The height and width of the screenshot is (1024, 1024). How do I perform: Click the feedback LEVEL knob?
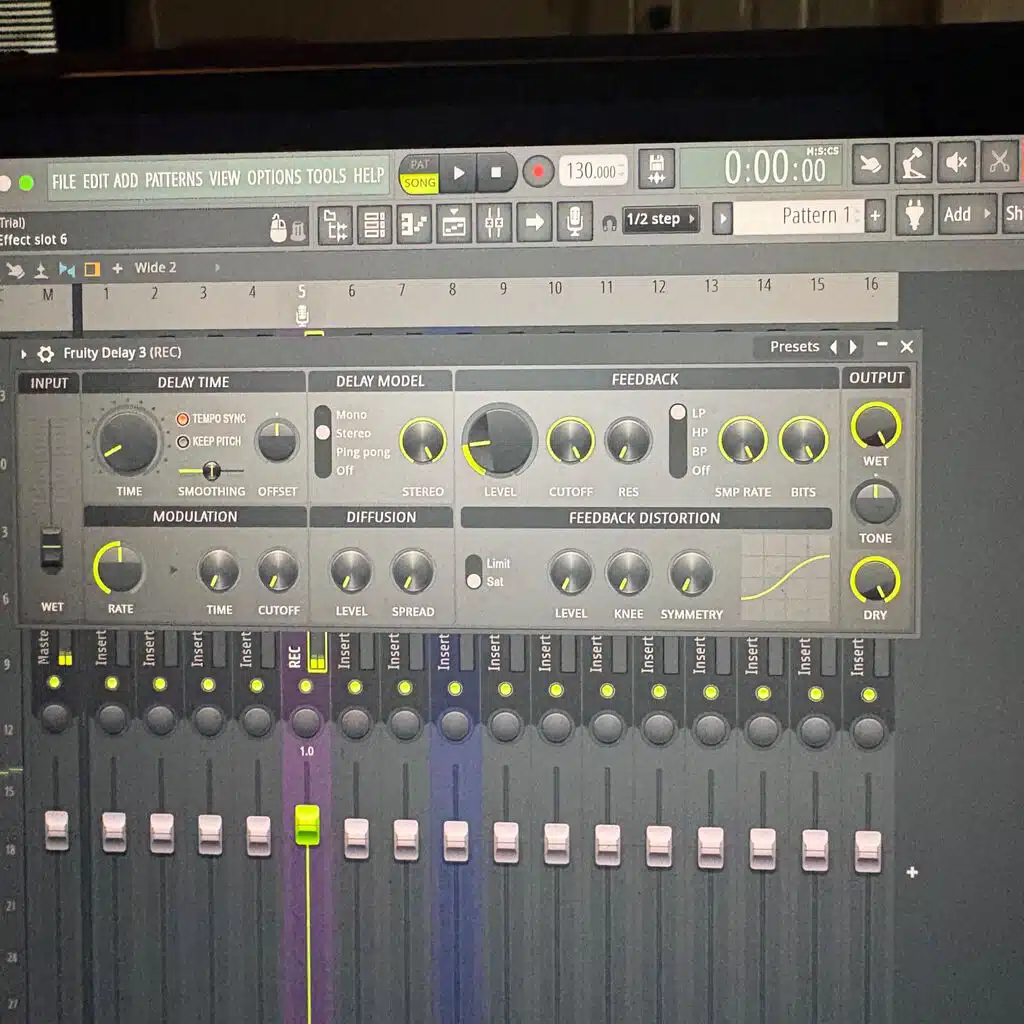[x=499, y=440]
